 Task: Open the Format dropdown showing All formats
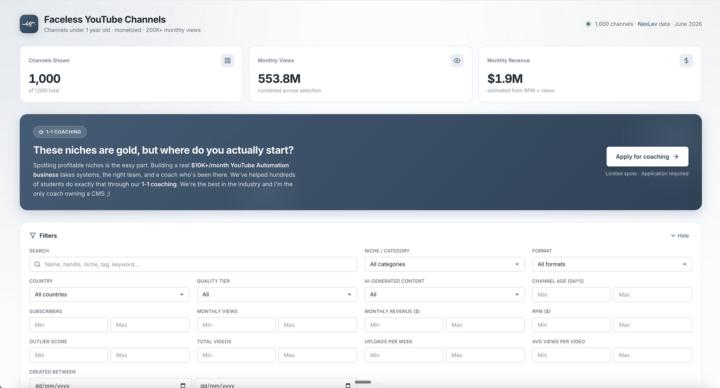coord(612,264)
